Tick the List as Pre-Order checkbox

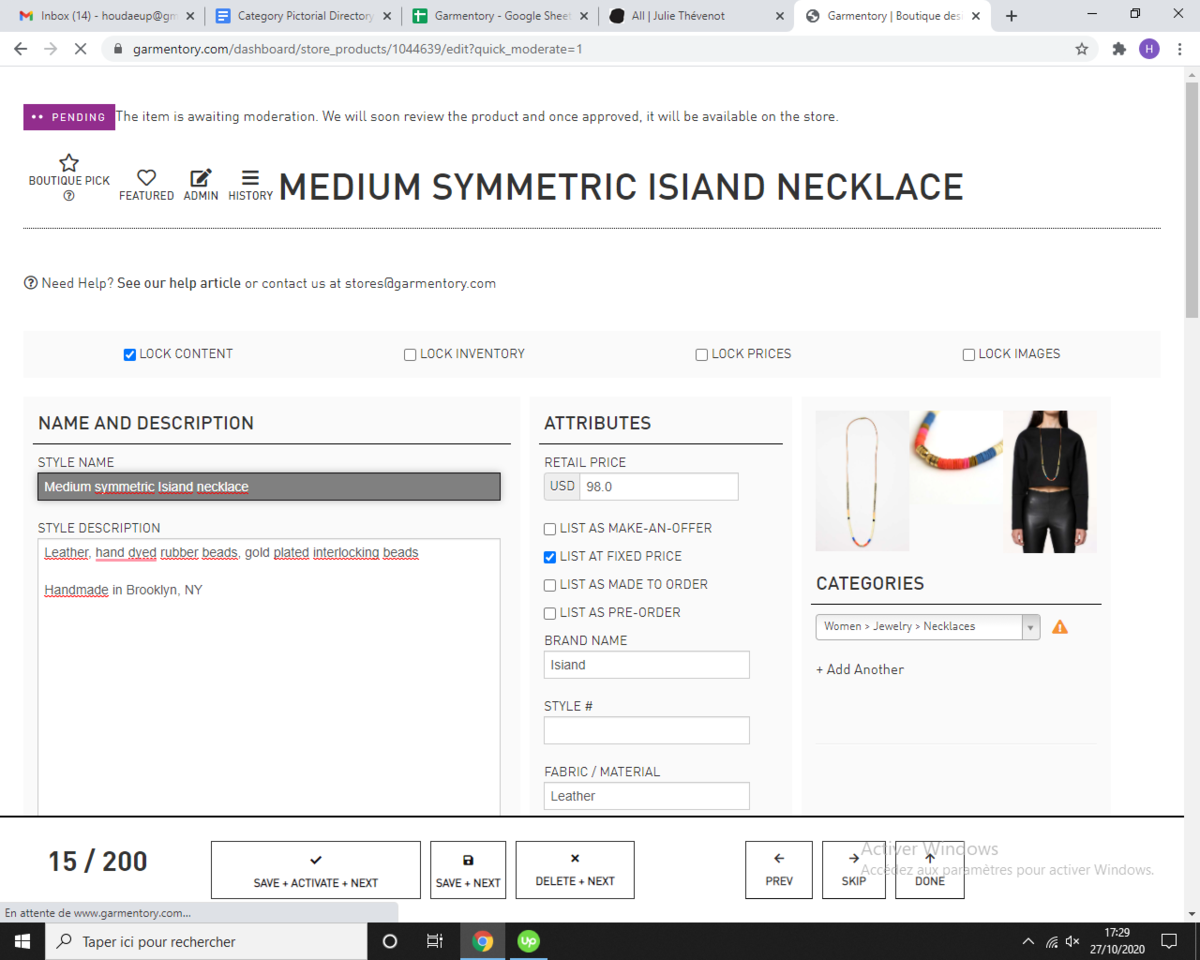tap(550, 613)
